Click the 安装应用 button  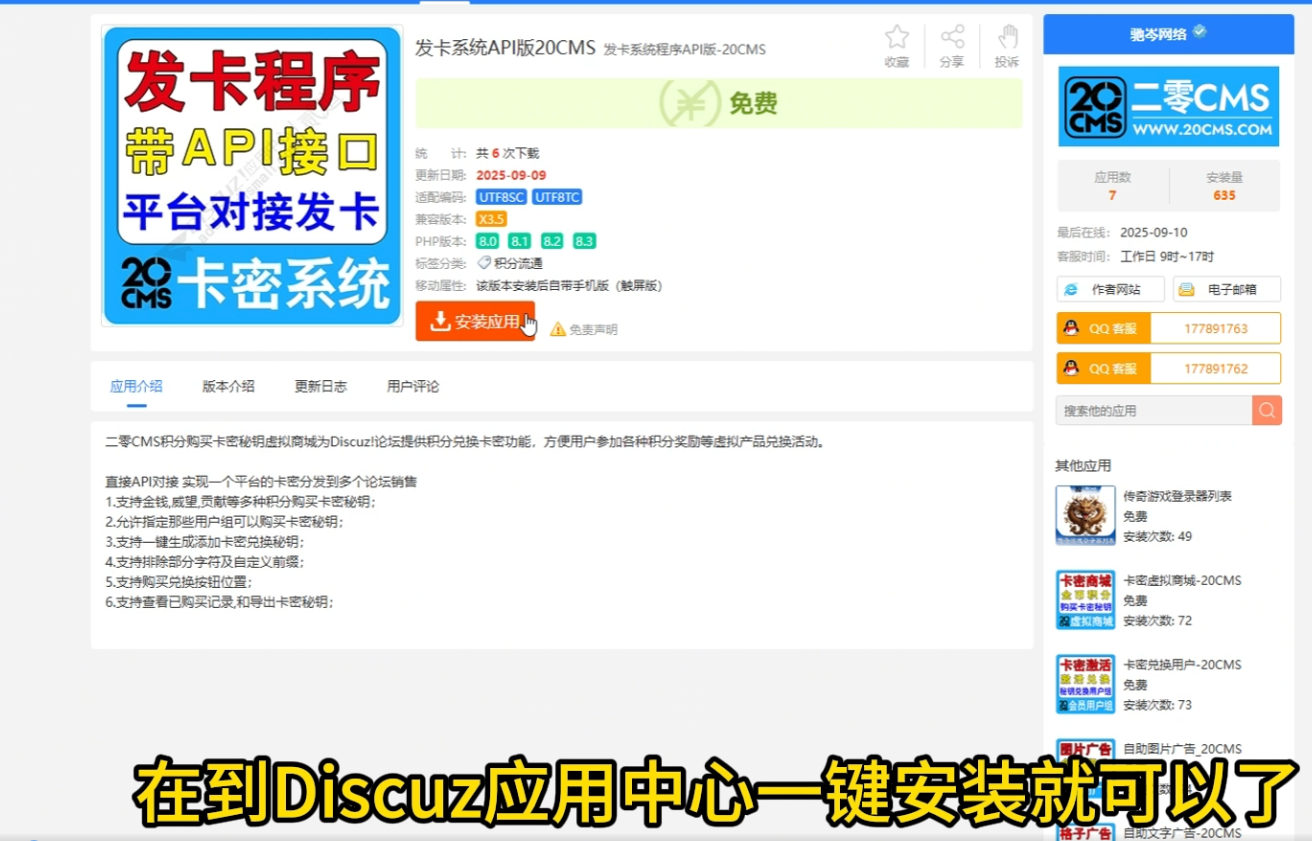click(475, 321)
